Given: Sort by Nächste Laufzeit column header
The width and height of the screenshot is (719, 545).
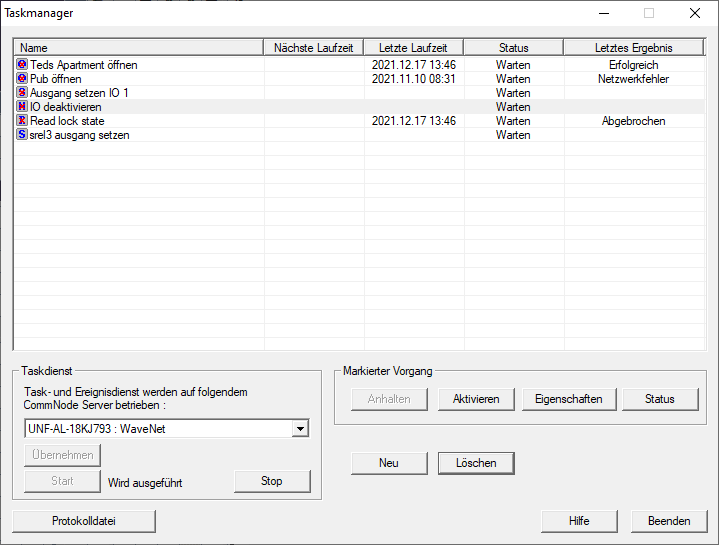Looking at the screenshot, I should [314, 47].
